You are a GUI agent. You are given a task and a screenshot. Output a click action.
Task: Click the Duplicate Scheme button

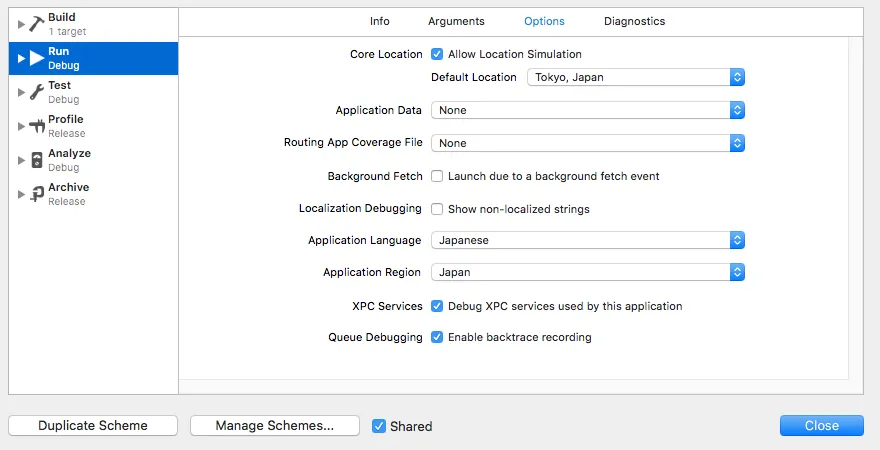93,426
